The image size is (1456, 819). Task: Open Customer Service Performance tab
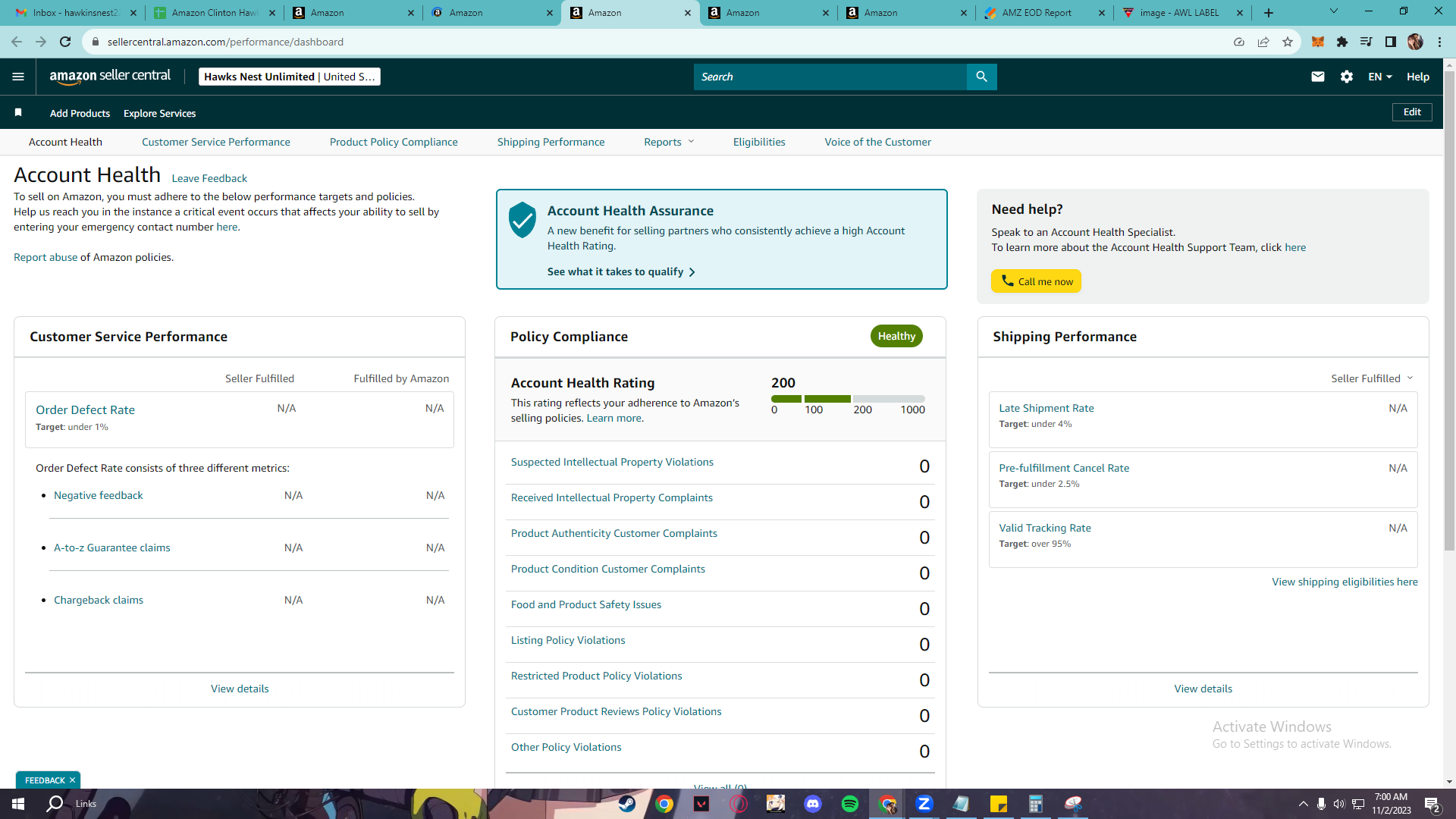coord(216,142)
